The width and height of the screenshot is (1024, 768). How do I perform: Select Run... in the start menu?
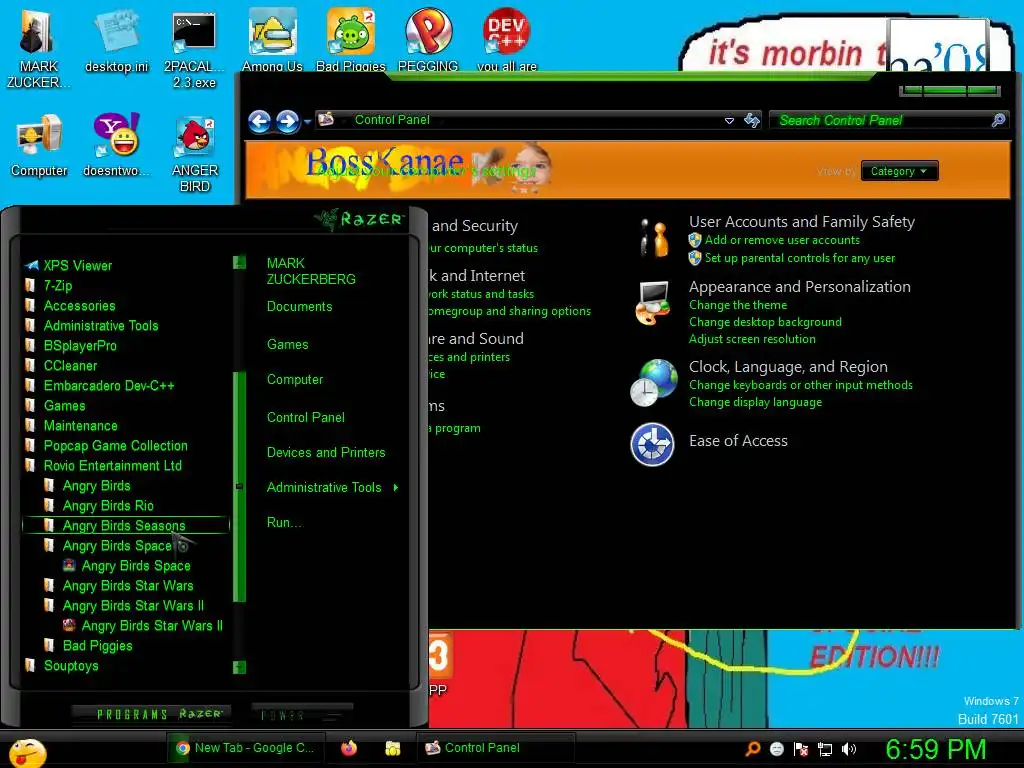[x=283, y=522]
